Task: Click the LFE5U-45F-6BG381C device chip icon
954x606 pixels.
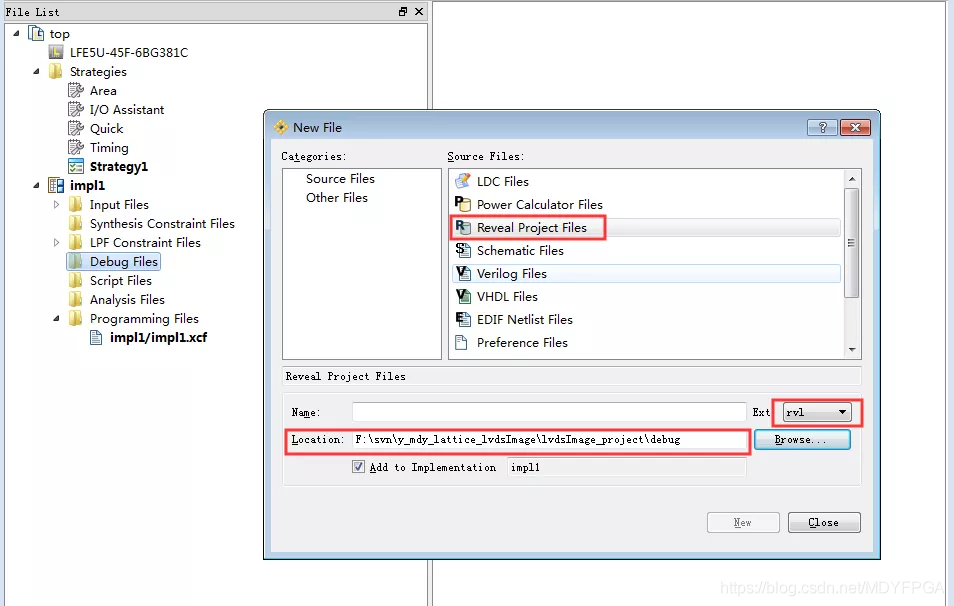Action: 56,52
